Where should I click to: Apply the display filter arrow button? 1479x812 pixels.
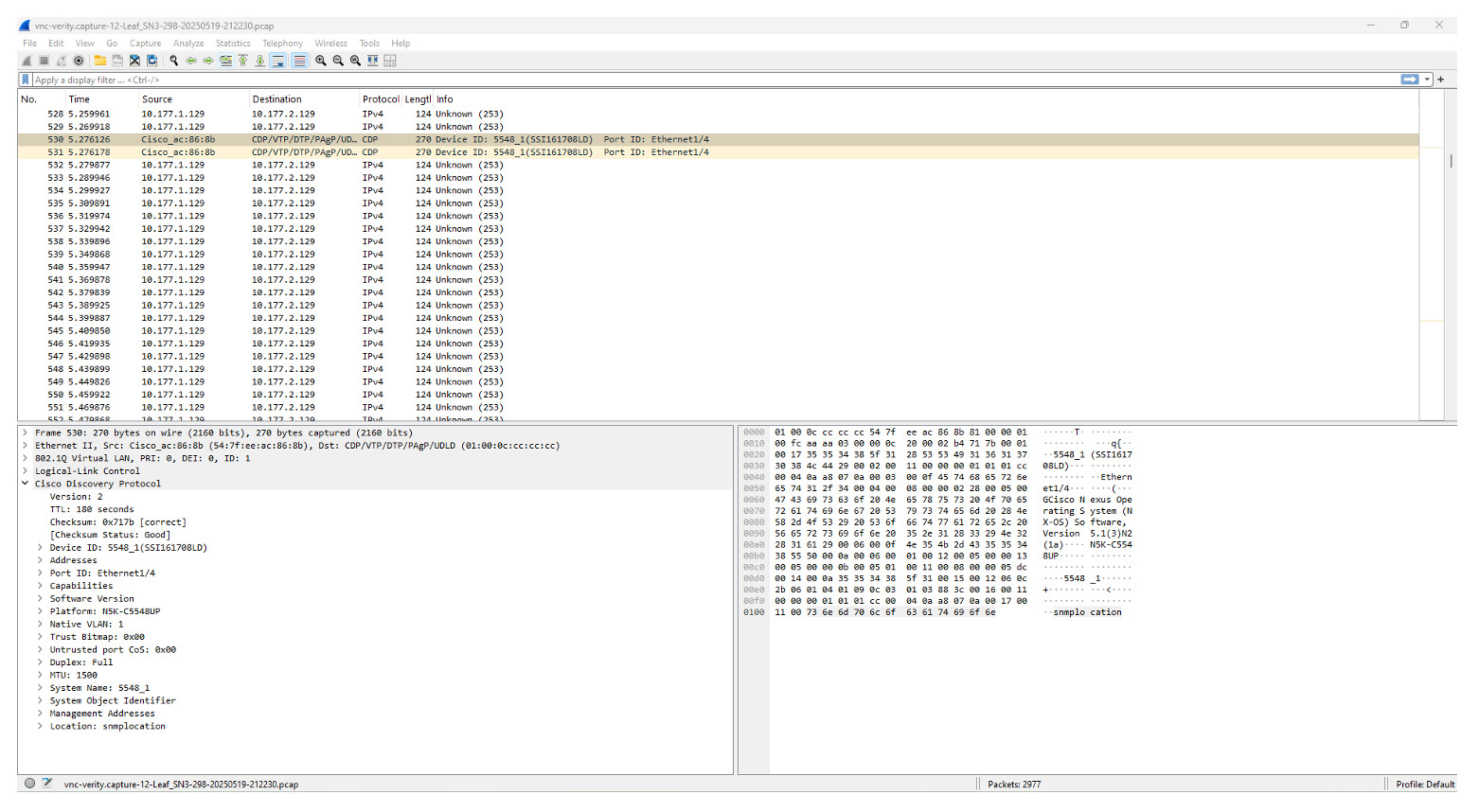[x=1410, y=79]
